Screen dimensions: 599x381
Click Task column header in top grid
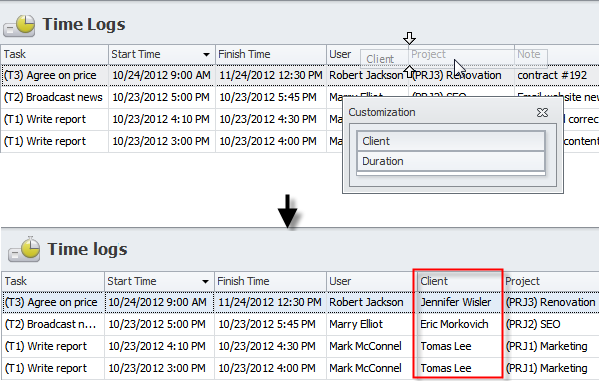54,54
